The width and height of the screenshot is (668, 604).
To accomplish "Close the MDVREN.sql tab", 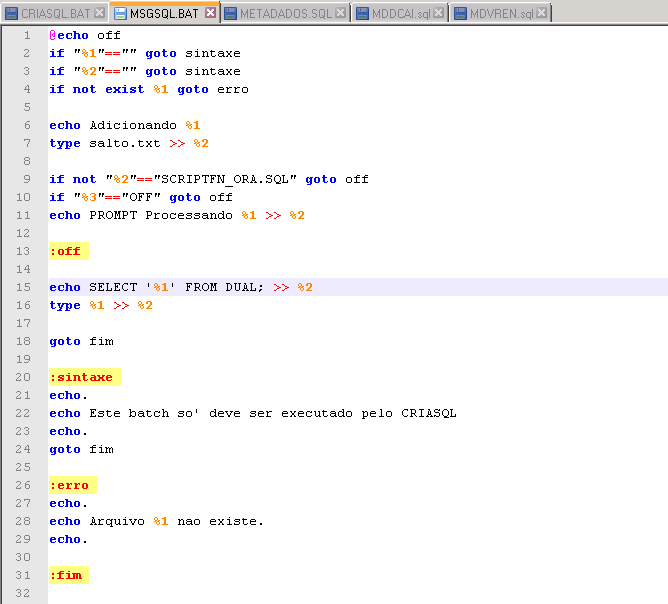I will pyautogui.click(x=541, y=13).
